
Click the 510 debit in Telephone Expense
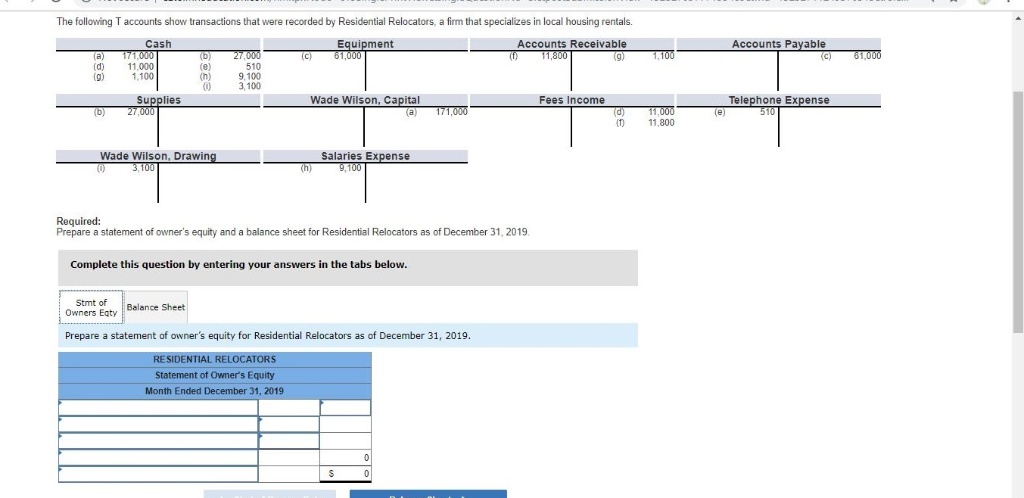(767, 112)
